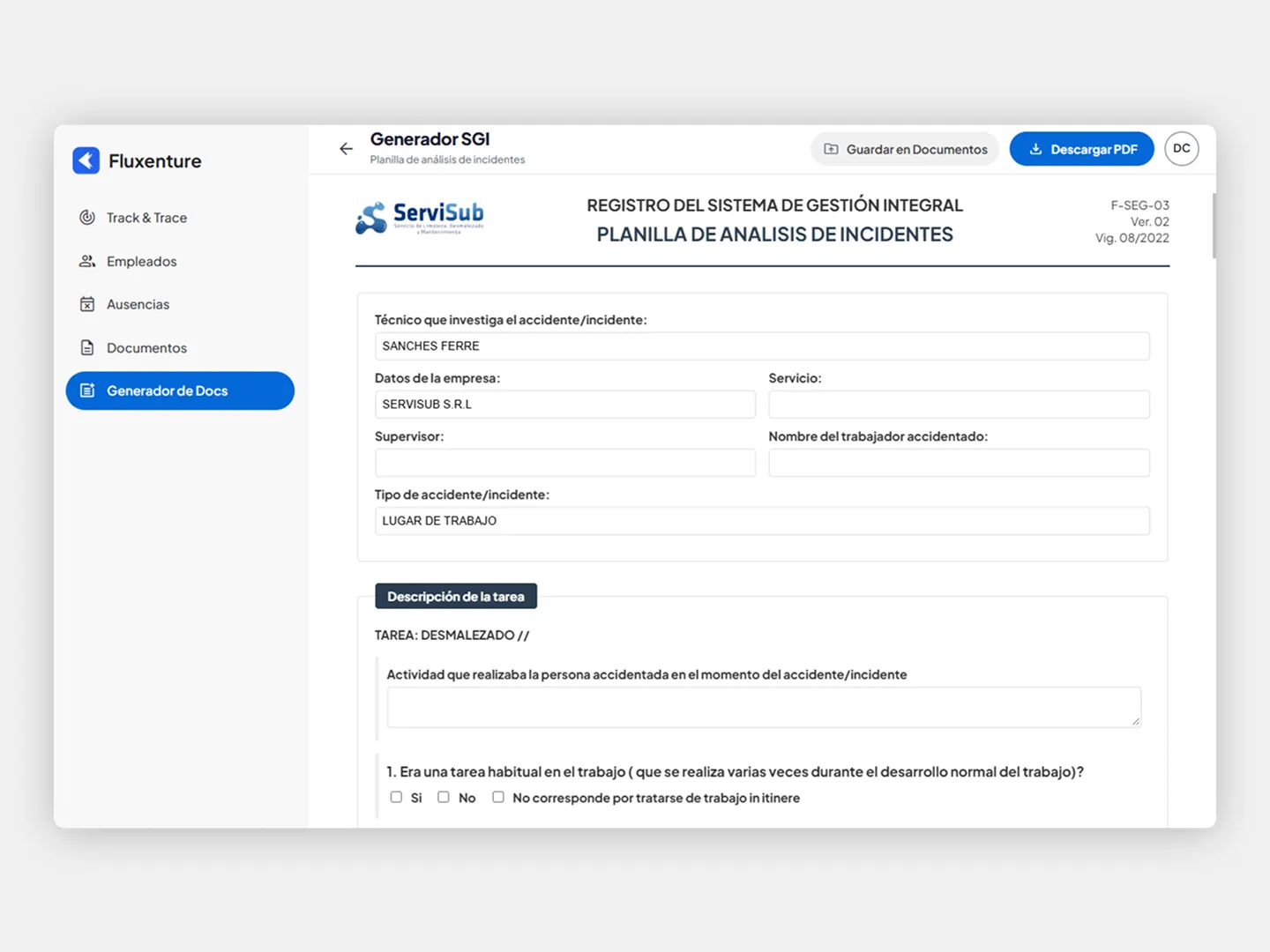Click the 'Generador SGI' page title

(430, 139)
